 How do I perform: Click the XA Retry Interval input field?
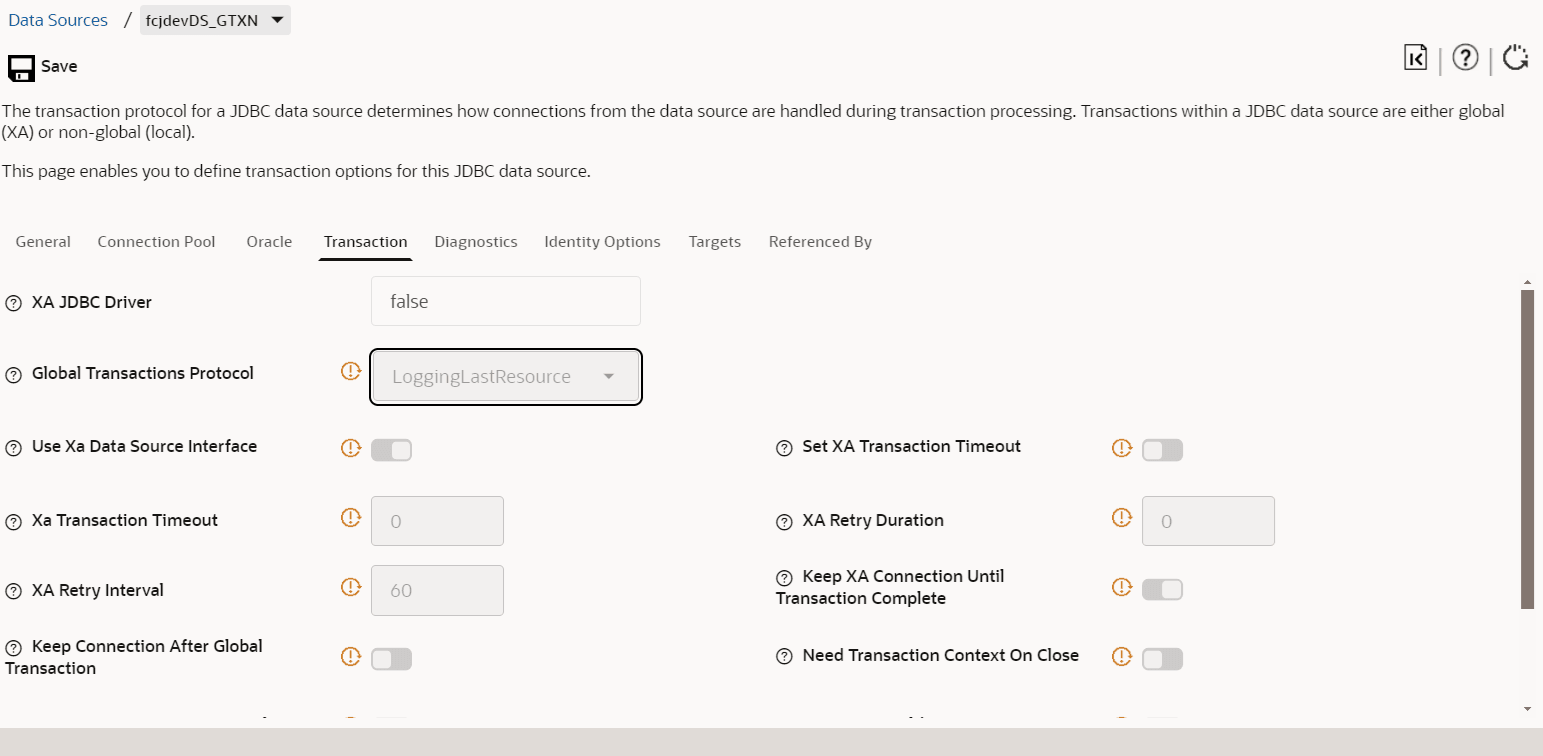click(x=437, y=591)
